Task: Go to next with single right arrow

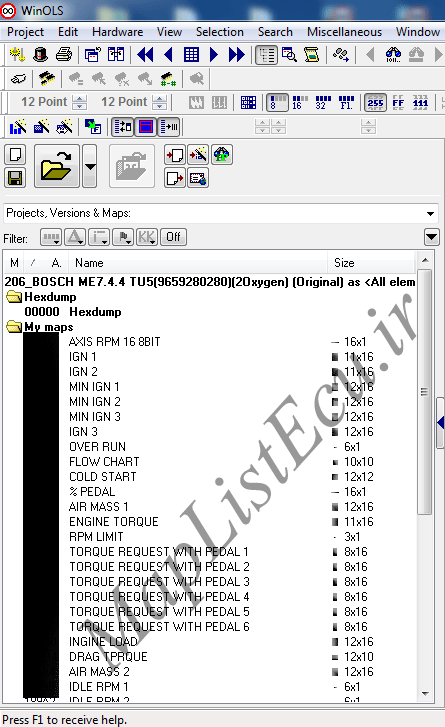Action: coord(214,55)
